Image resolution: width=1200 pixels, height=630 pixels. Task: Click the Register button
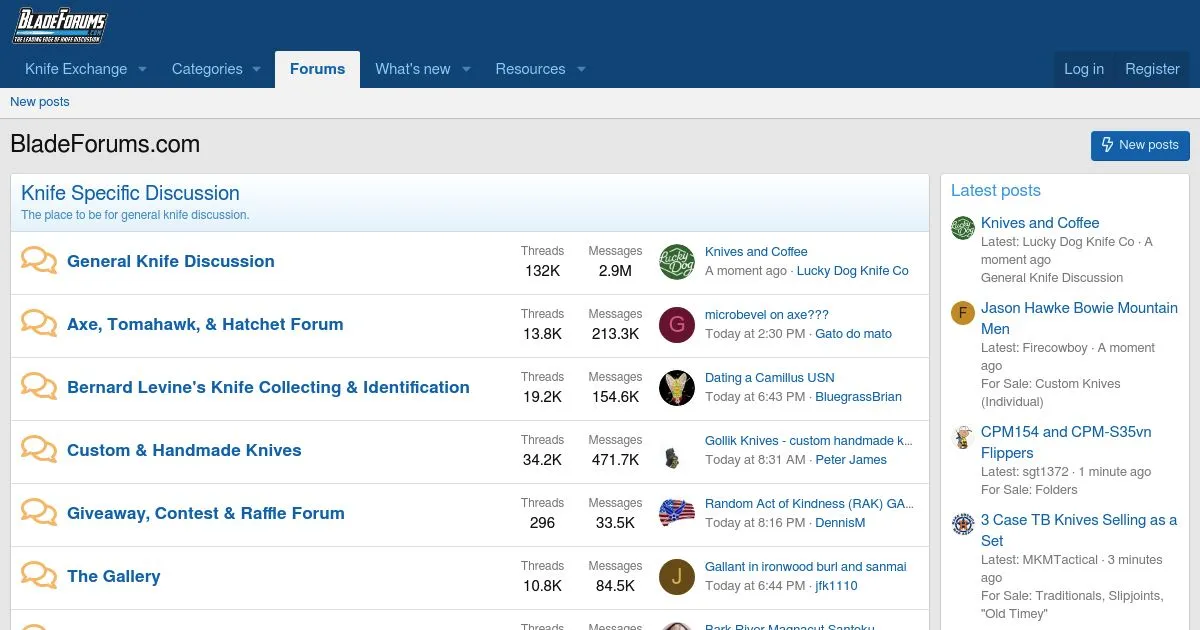(x=1152, y=69)
